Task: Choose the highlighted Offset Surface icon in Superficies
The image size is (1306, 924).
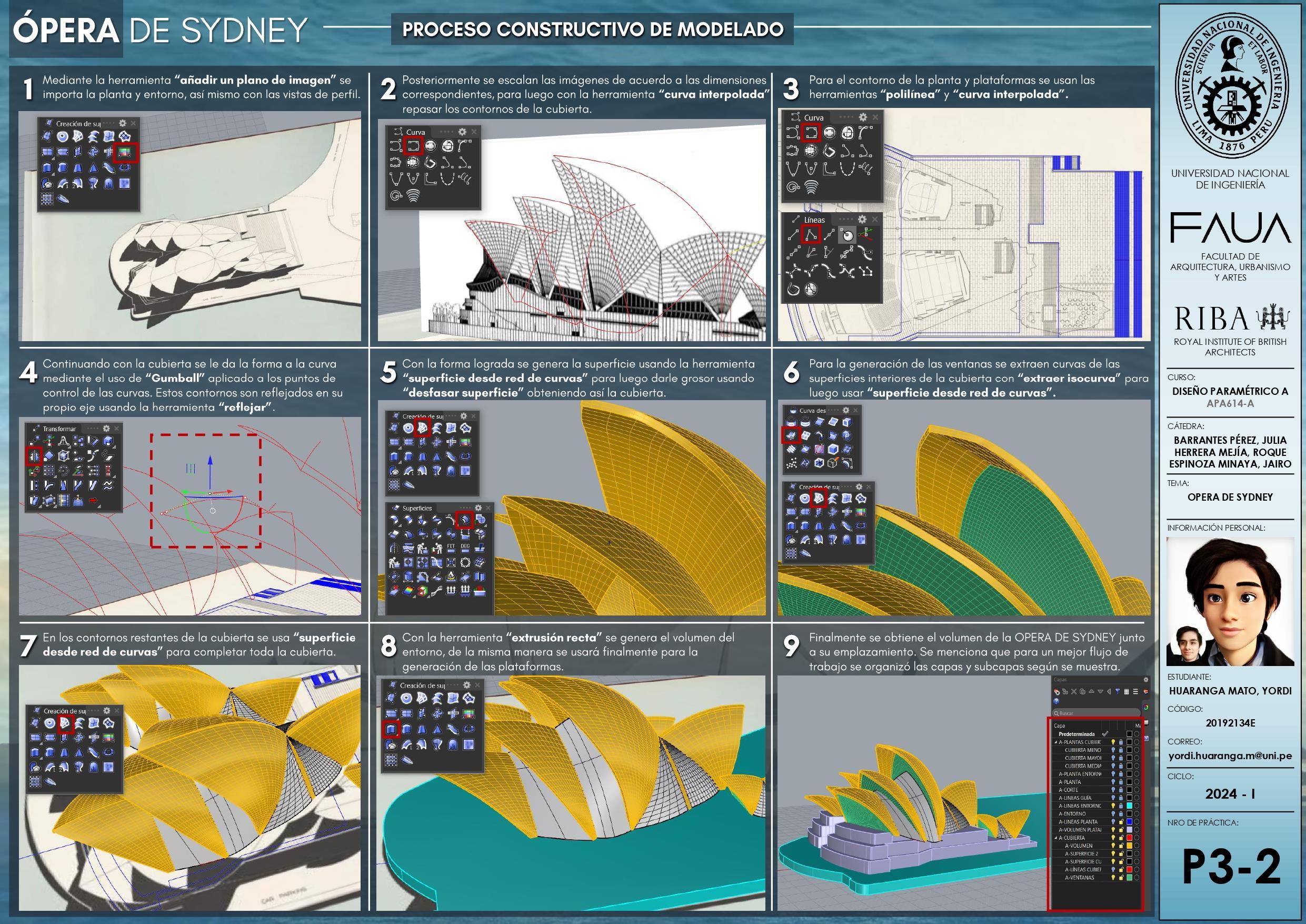Action: pyautogui.click(x=465, y=520)
